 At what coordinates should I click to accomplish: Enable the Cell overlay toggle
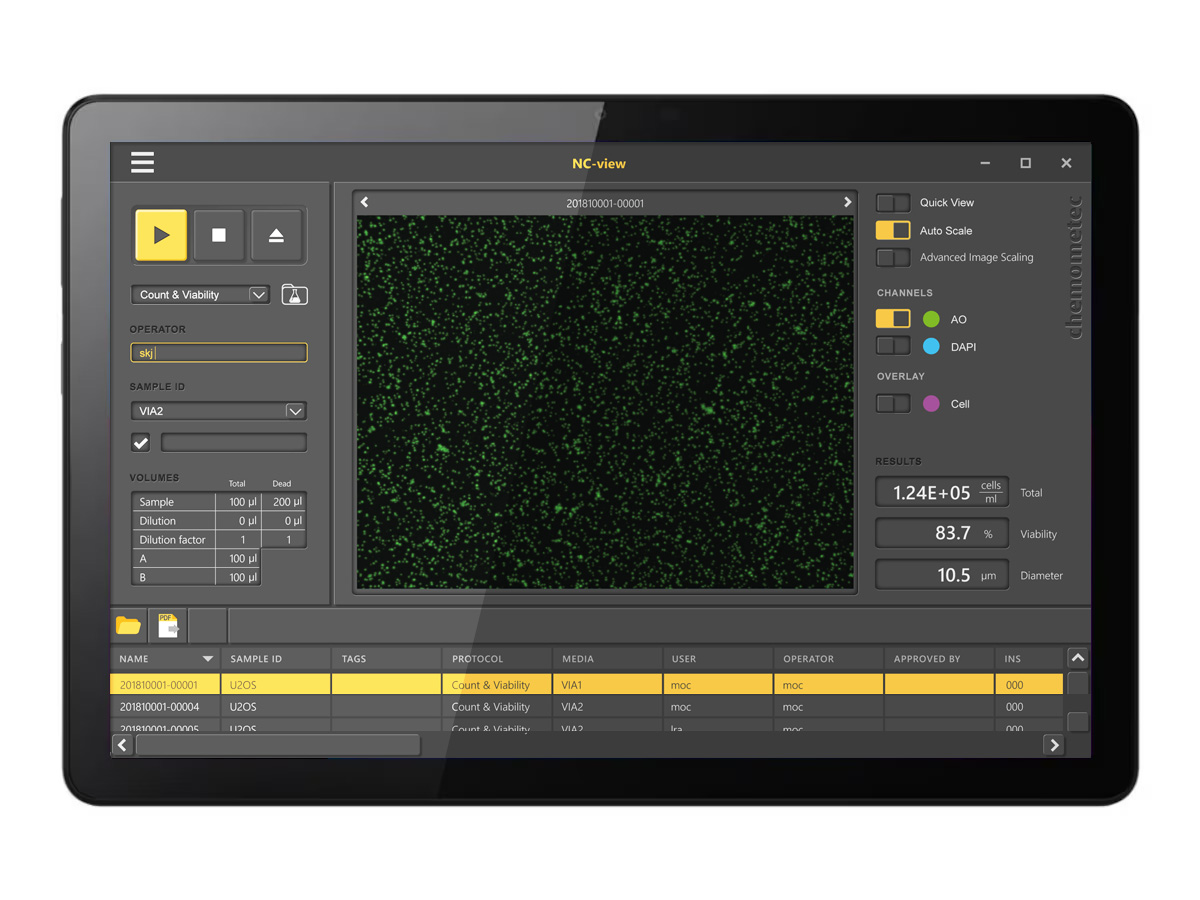(893, 404)
